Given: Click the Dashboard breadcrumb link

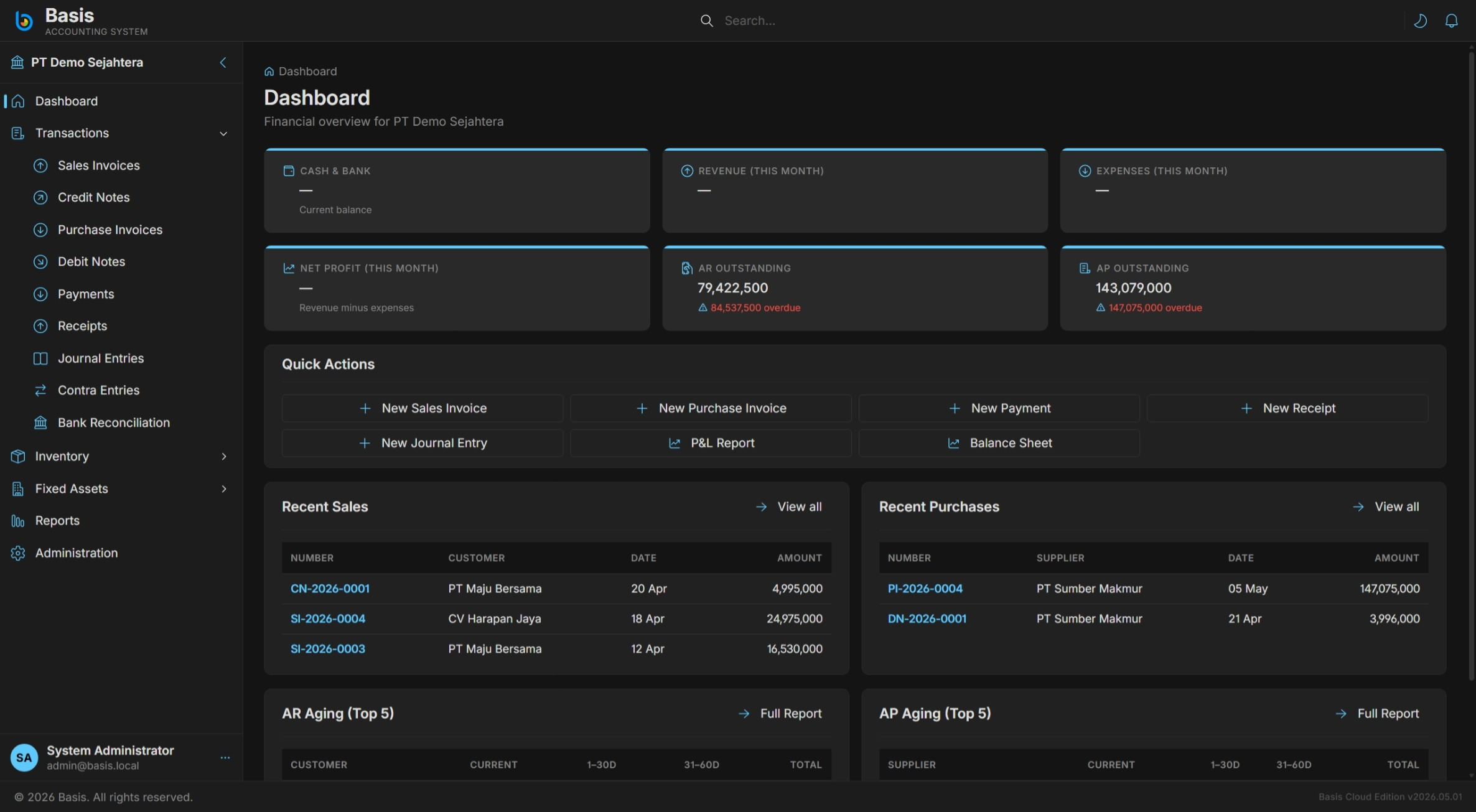Looking at the screenshot, I should tap(308, 72).
